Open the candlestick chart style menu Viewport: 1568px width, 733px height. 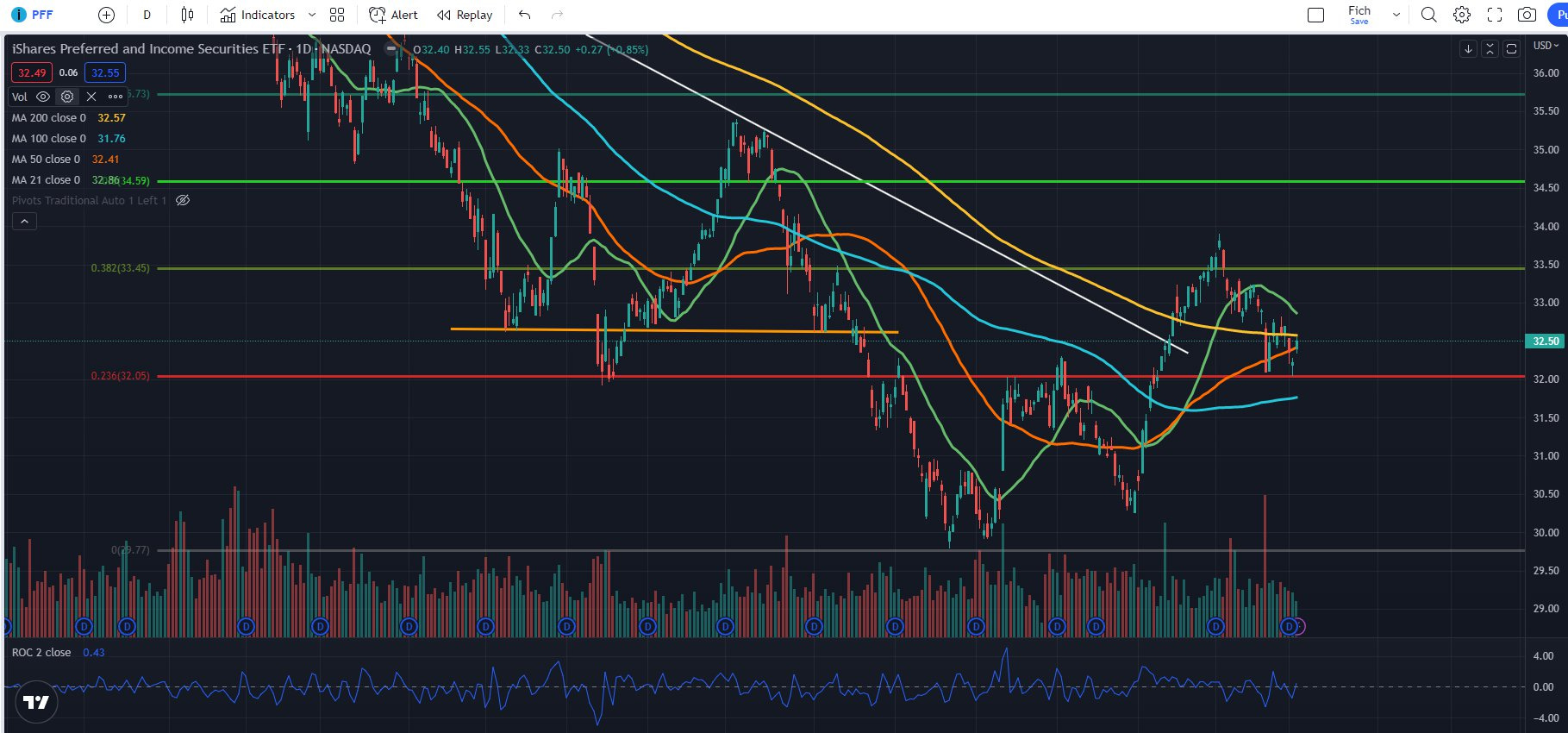pos(187,15)
